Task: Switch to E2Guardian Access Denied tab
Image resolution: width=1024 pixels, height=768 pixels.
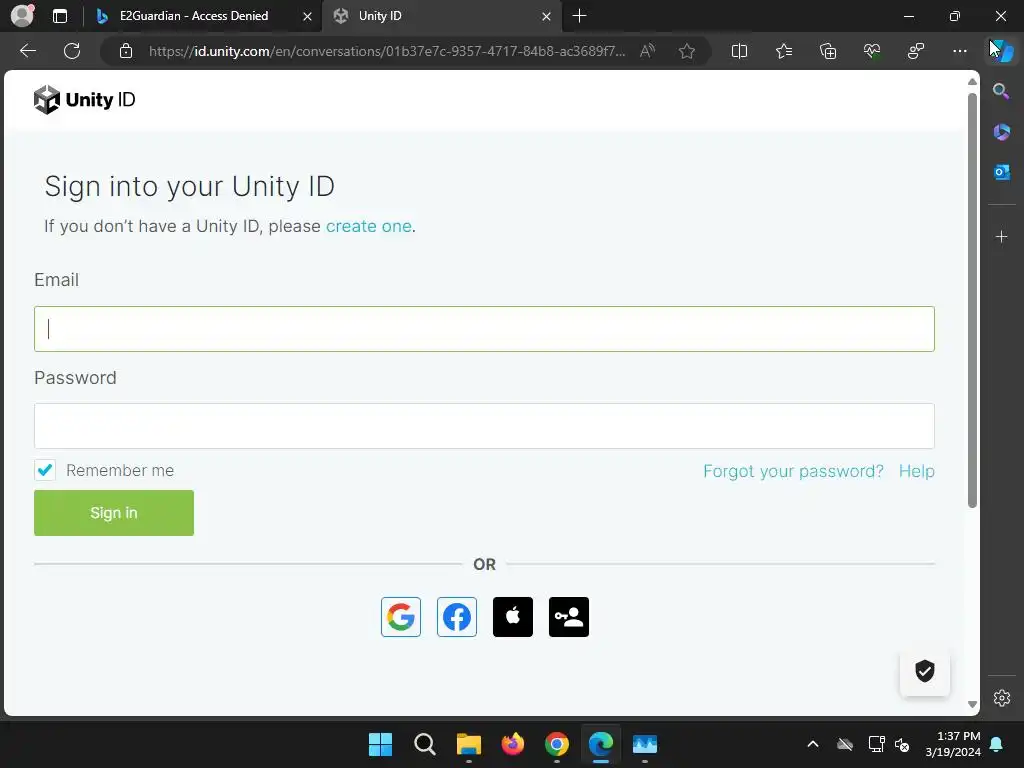Action: click(x=193, y=16)
